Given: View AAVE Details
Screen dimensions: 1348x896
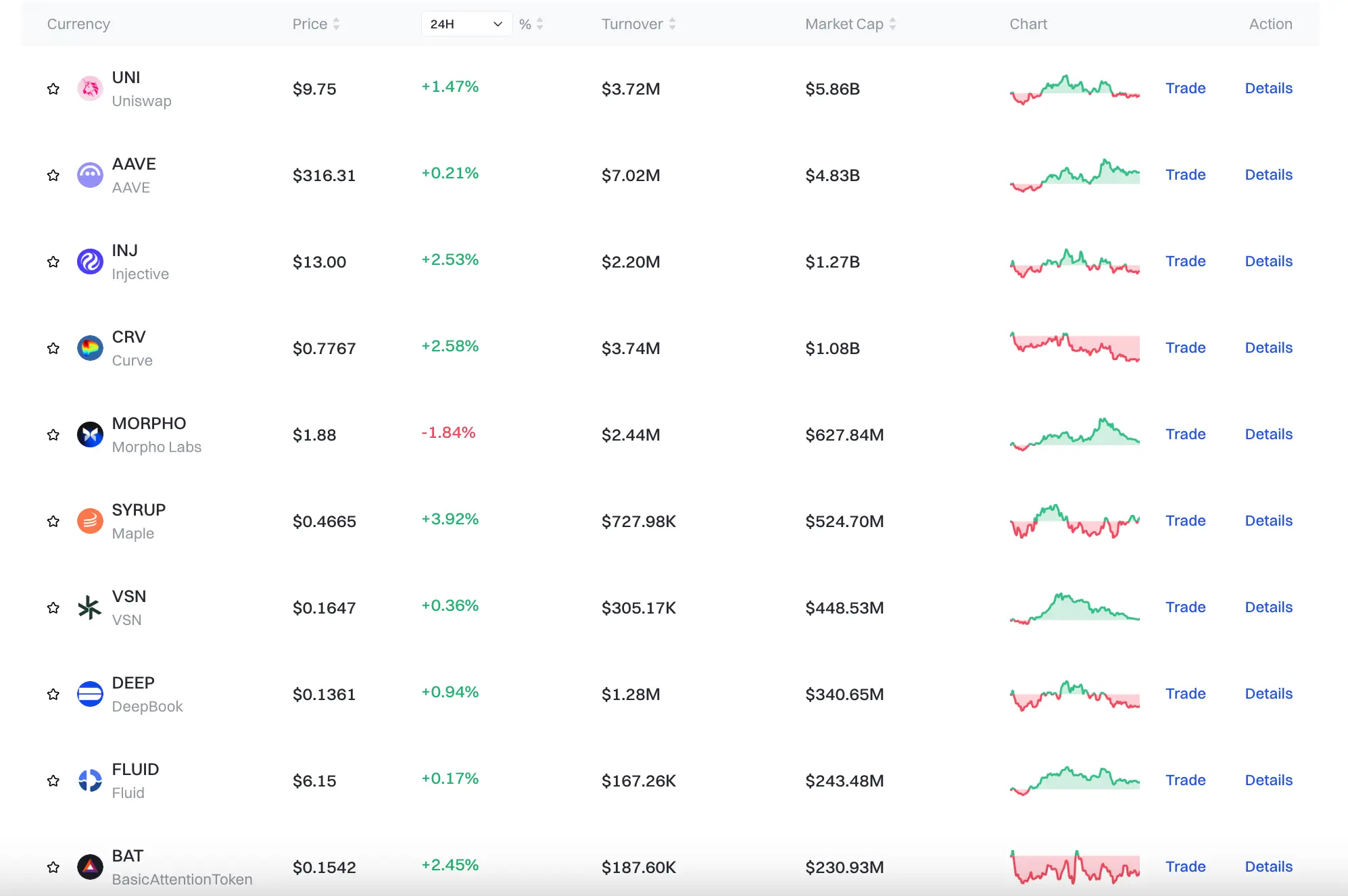Looking at the screenshot, I should pos(1268,175).
